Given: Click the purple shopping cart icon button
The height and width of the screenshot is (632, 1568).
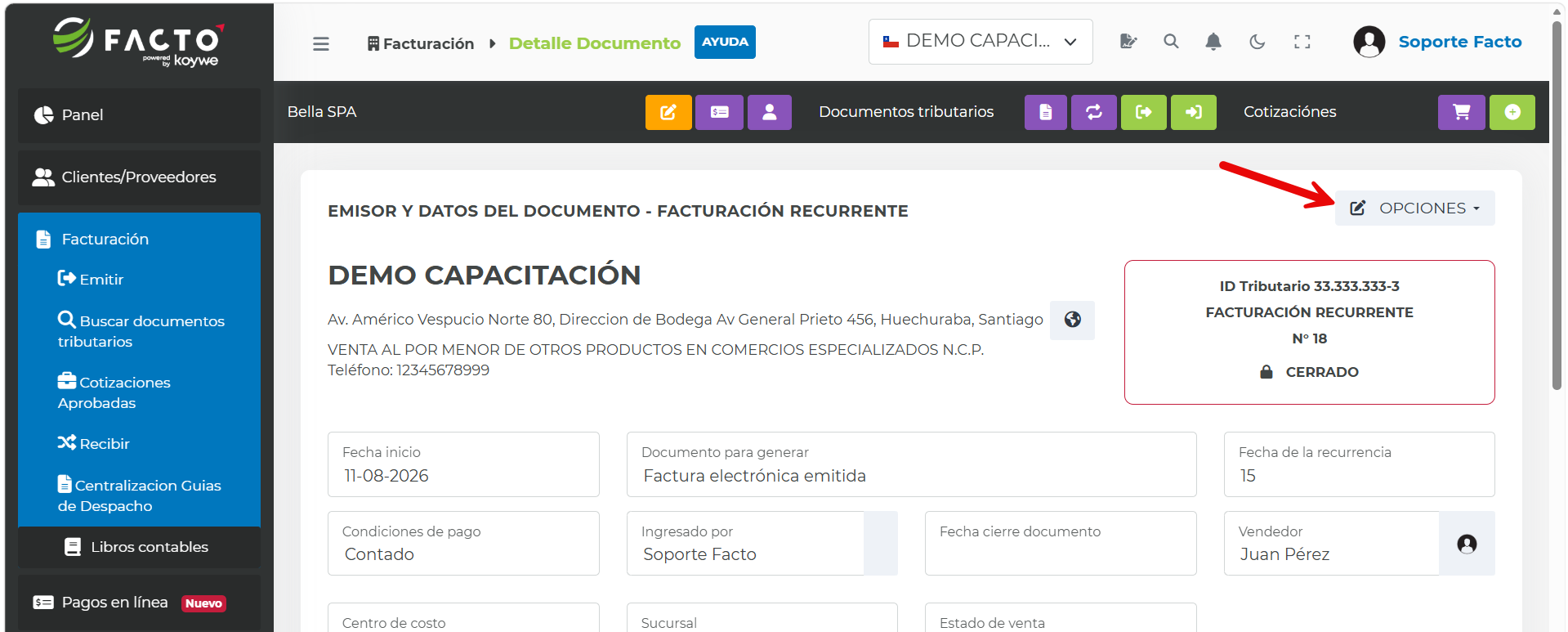Looking at the screenshot, I should coord(1461,112).
